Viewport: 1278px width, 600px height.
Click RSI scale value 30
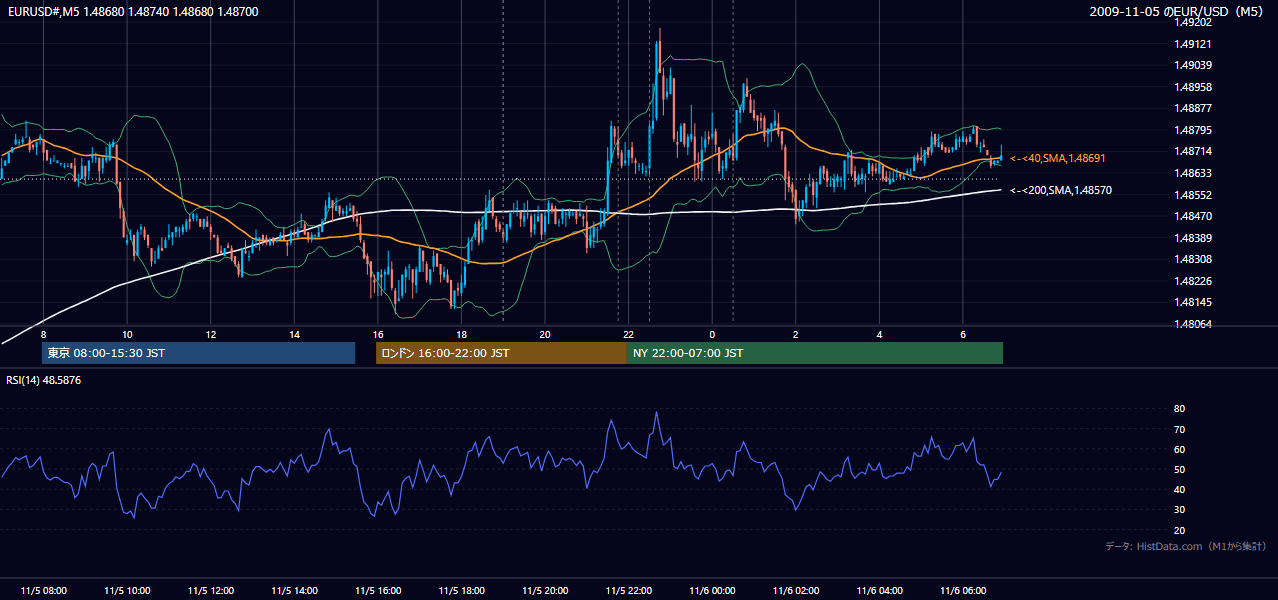(1179, 510)
